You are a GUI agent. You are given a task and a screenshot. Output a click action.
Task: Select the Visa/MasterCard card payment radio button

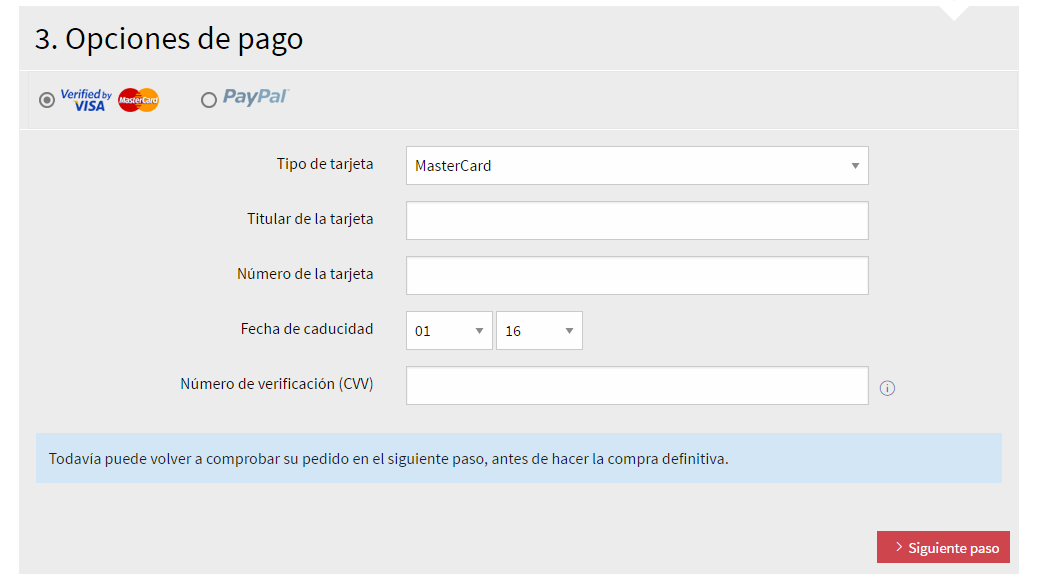point(47,100)
